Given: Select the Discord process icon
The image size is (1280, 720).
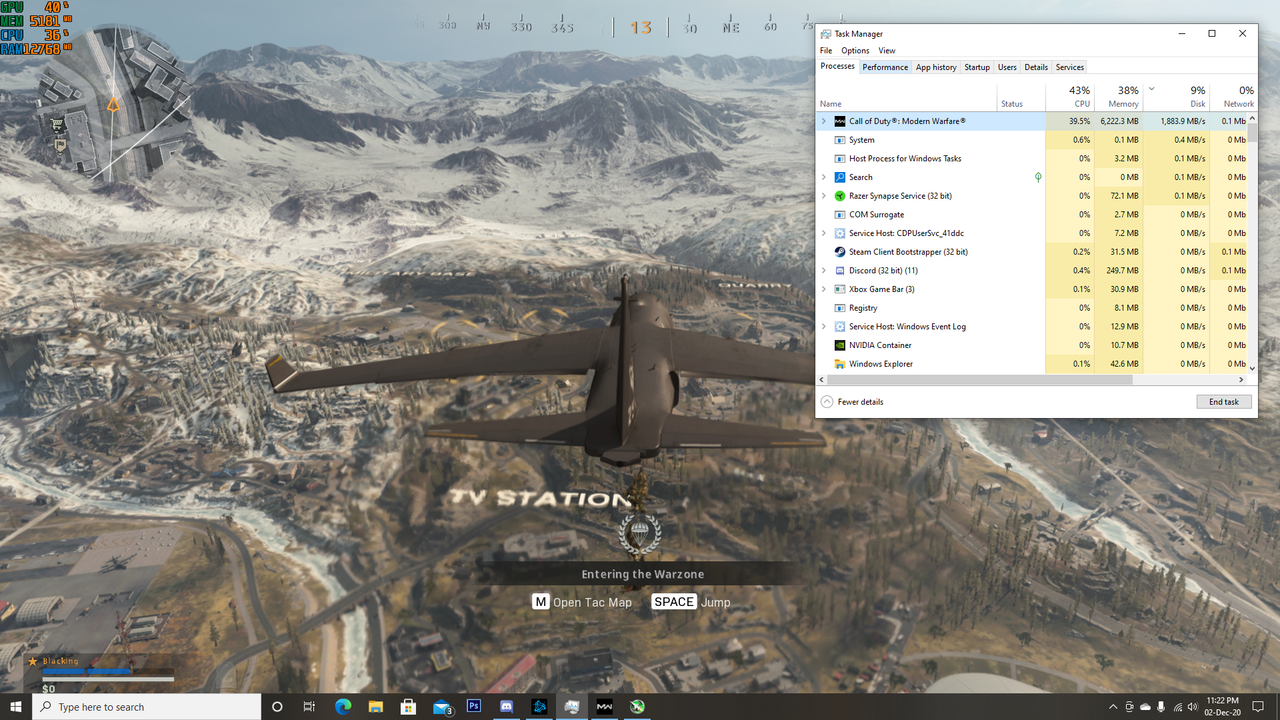Looking at the screenshot, I should pyautogui.click(x=840, y=270).
